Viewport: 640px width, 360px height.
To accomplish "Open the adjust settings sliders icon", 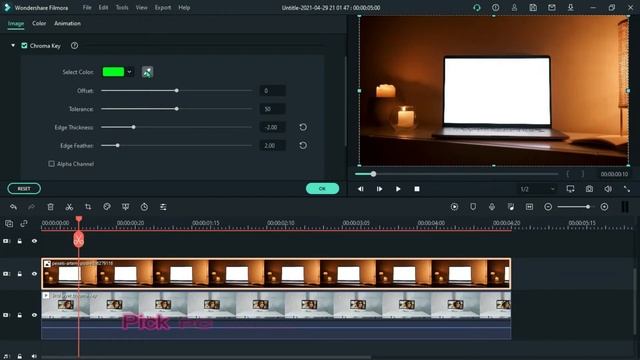I will [163, 207].
